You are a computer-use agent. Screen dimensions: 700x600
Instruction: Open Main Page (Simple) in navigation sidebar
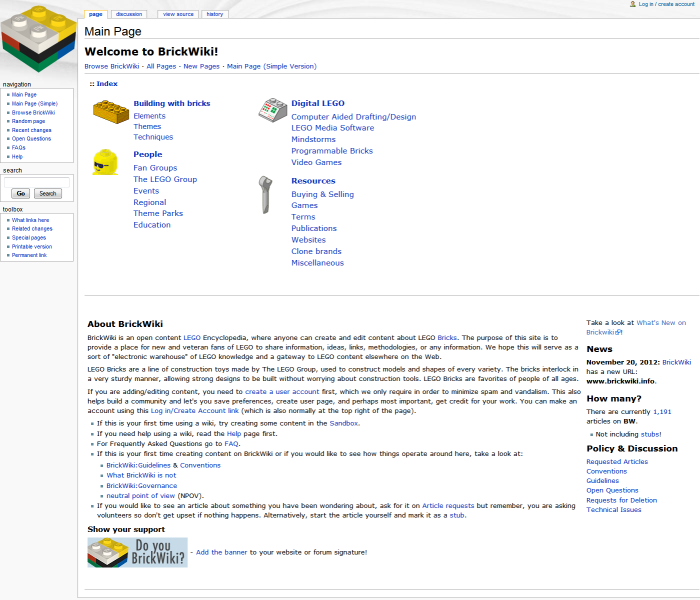[x=34, y=104]
